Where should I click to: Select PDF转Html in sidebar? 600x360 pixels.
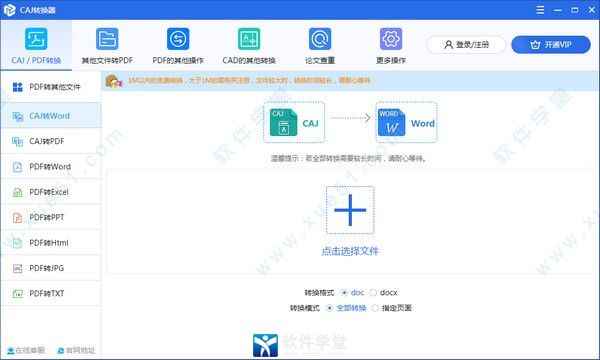51,243
